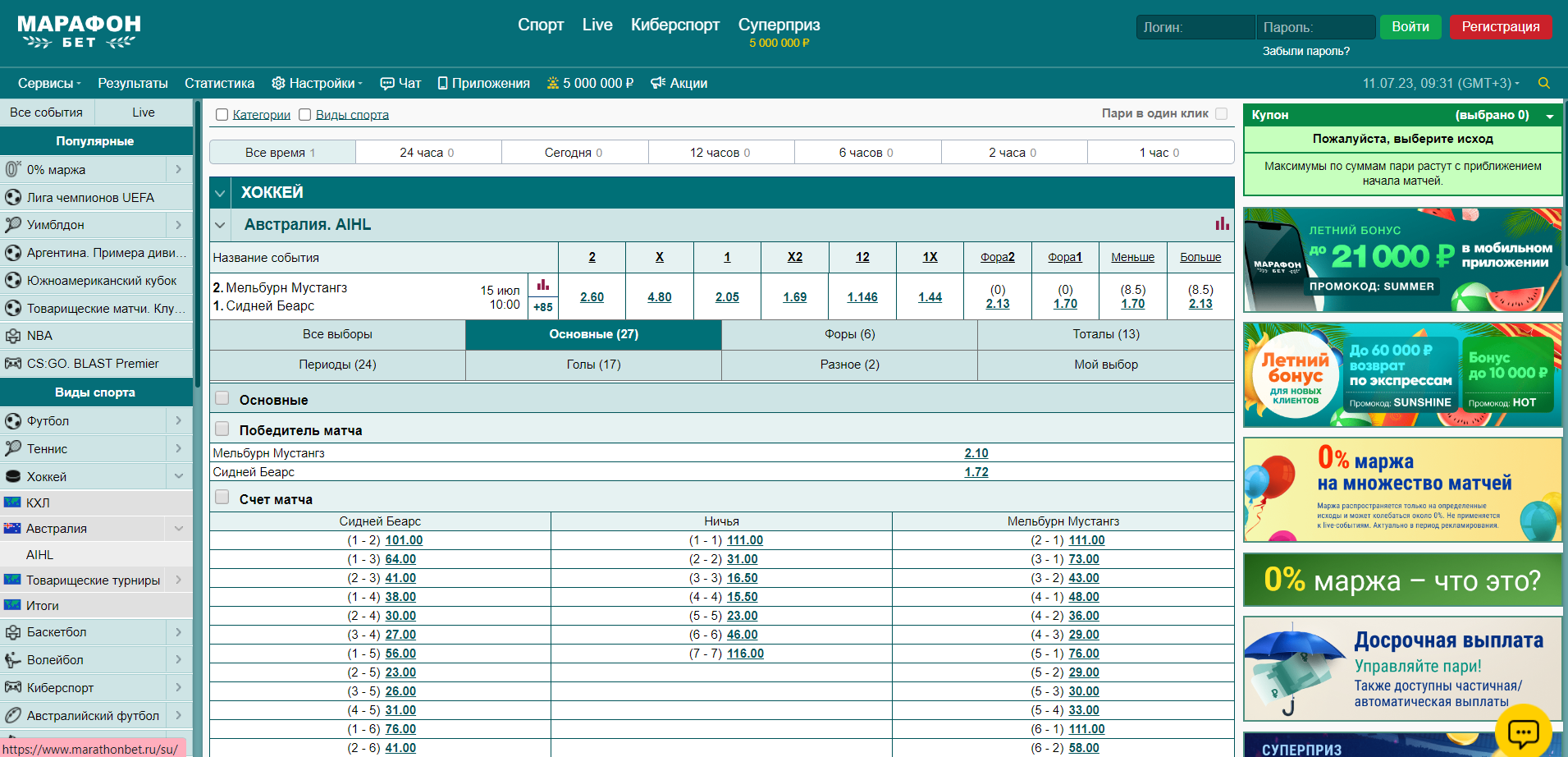Image resolution: width=1568 pixels, height=757 pixels.
Task: Click the Marathonbet logo
Action: [79, 32]
